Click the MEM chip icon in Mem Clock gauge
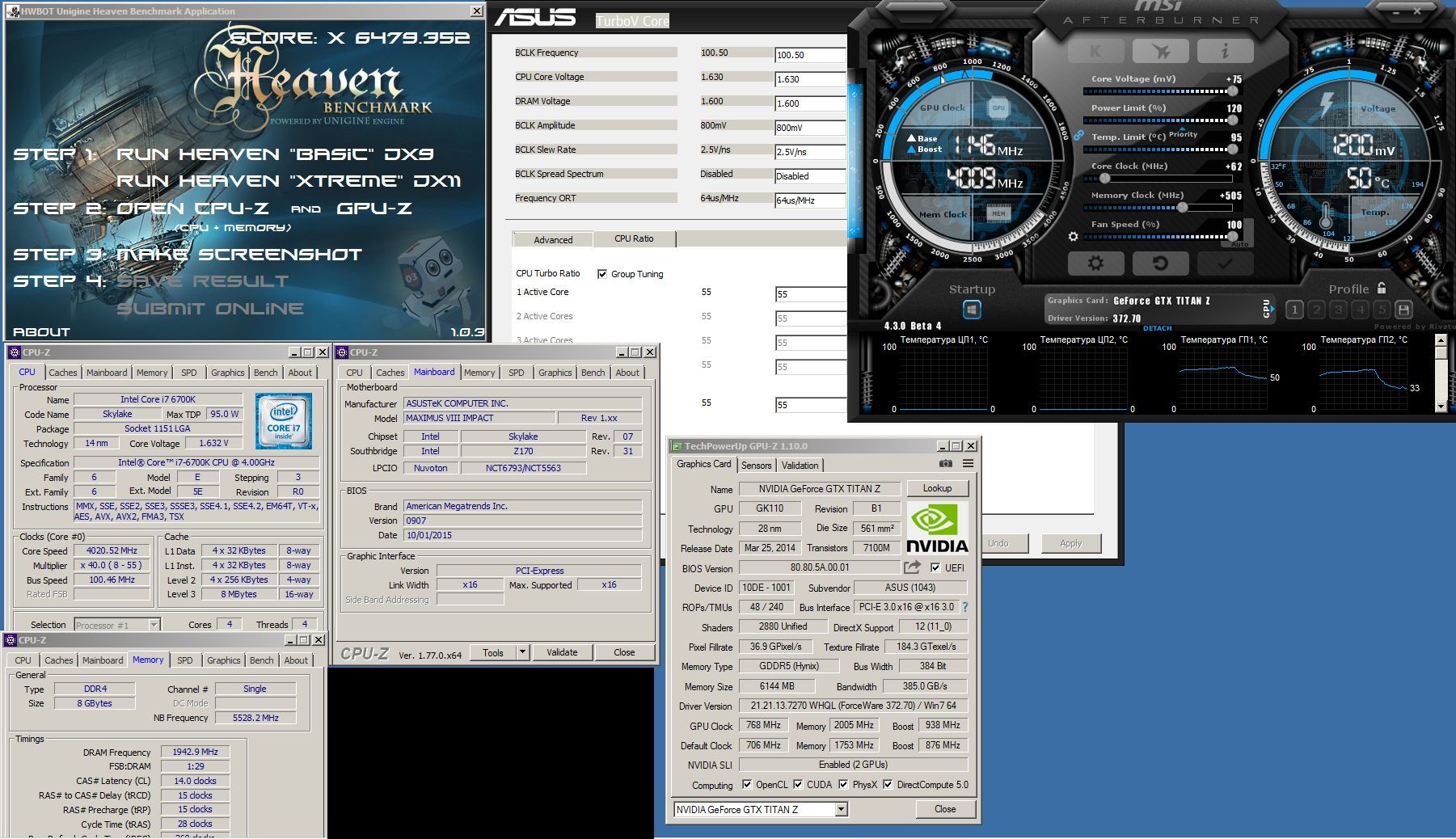 coord(998,214)
